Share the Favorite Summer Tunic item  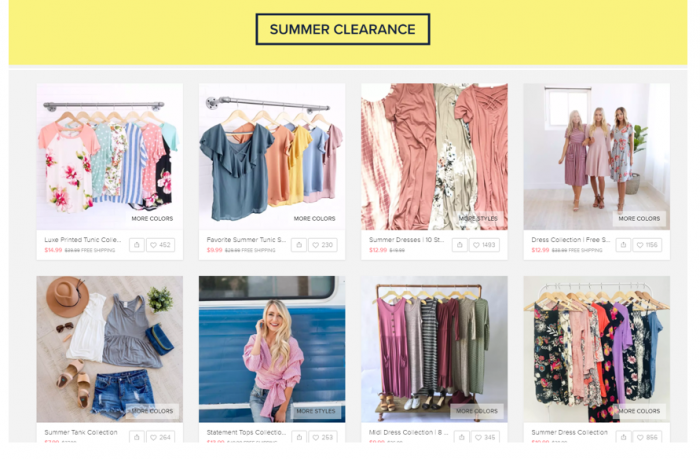pos(299,245)
